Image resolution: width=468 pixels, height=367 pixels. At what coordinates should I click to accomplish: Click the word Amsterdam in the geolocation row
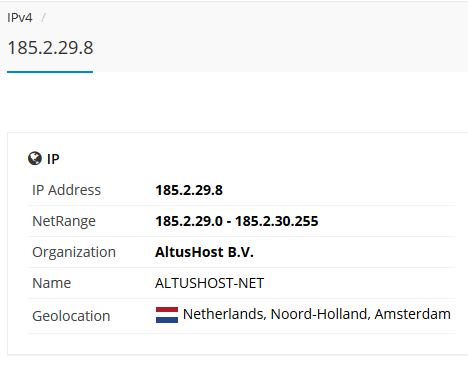(x=413, y=314)
